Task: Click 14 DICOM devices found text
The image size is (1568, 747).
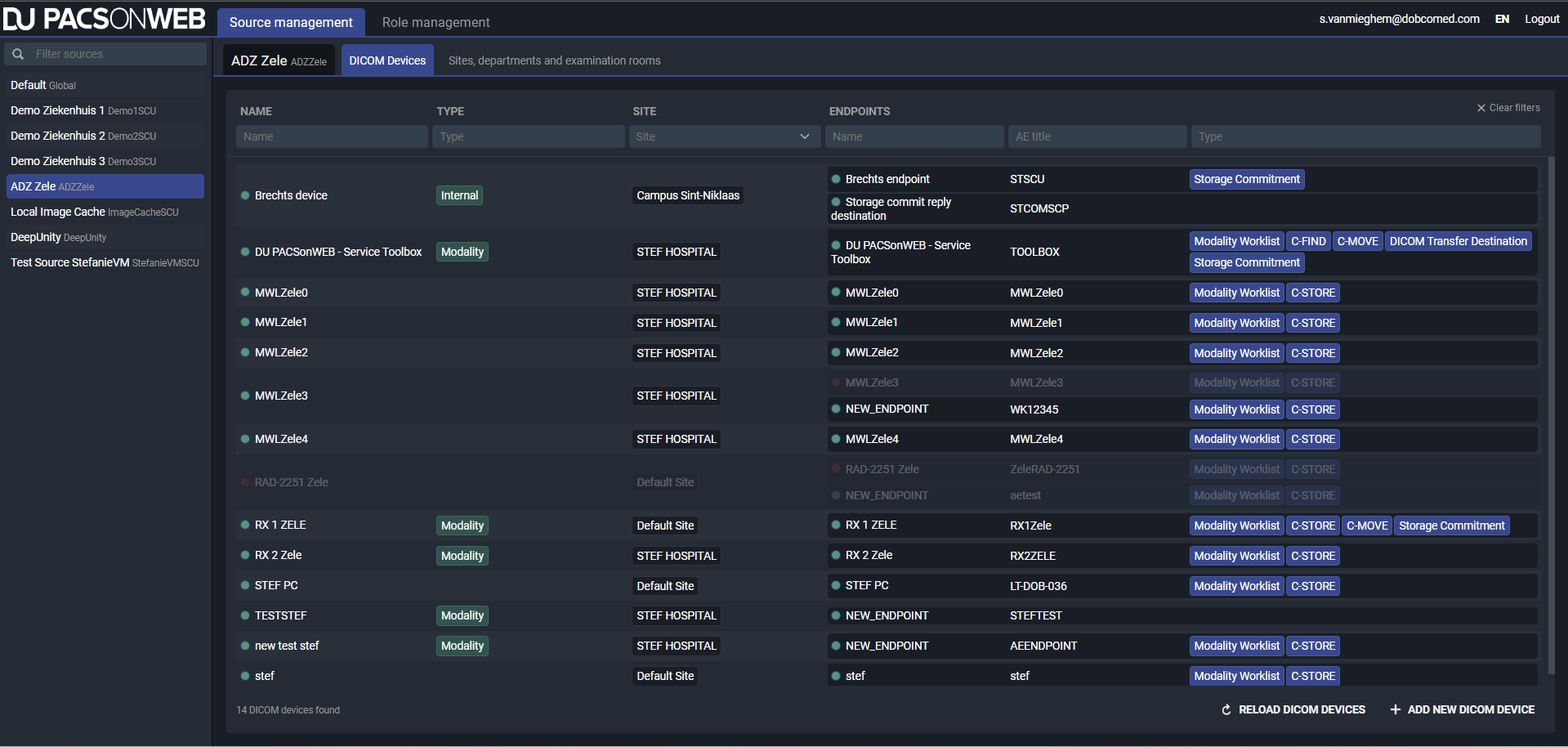Action: pyautogui.click(x=288, y=710)
